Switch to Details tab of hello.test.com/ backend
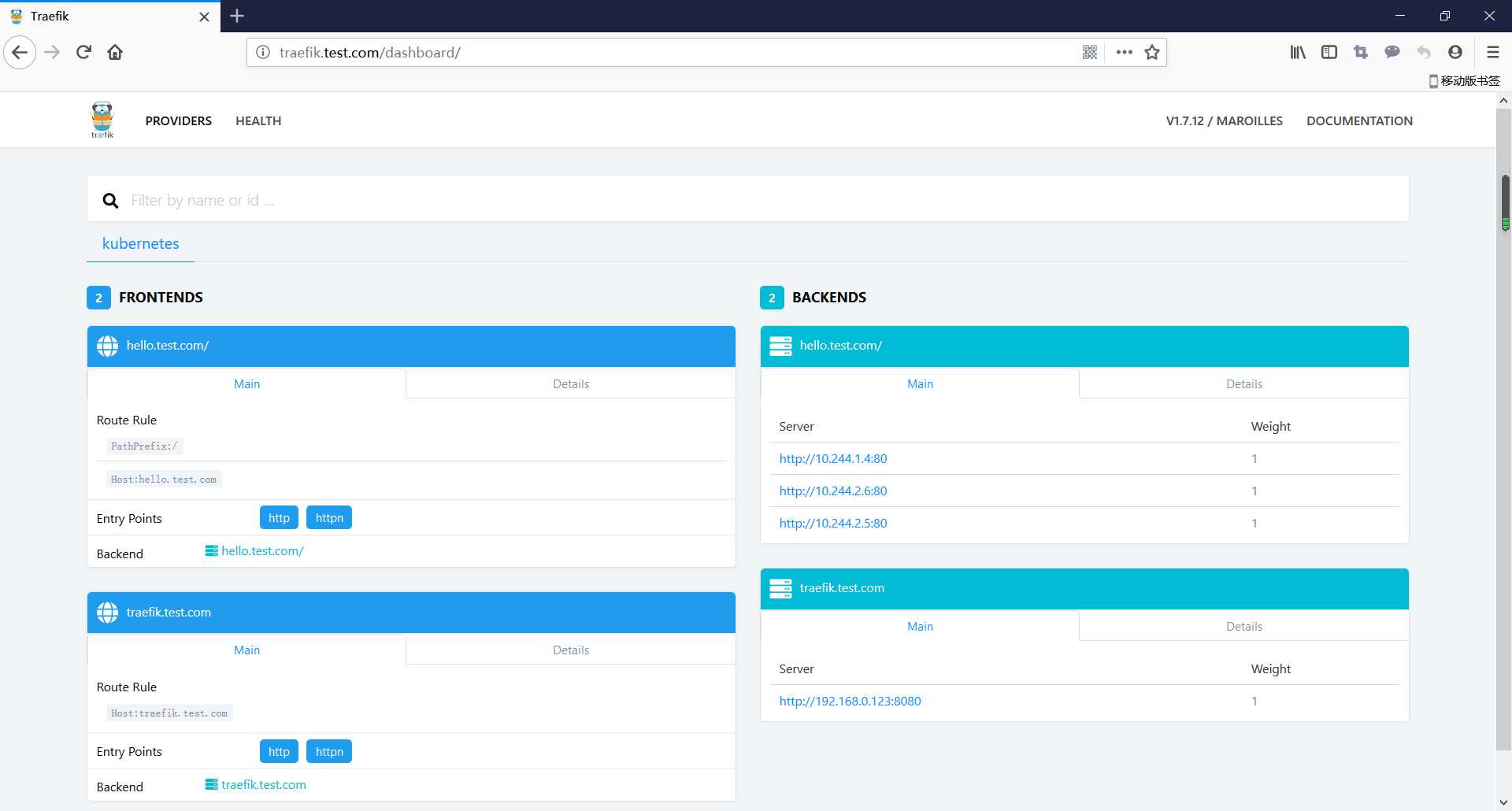 1244,384
